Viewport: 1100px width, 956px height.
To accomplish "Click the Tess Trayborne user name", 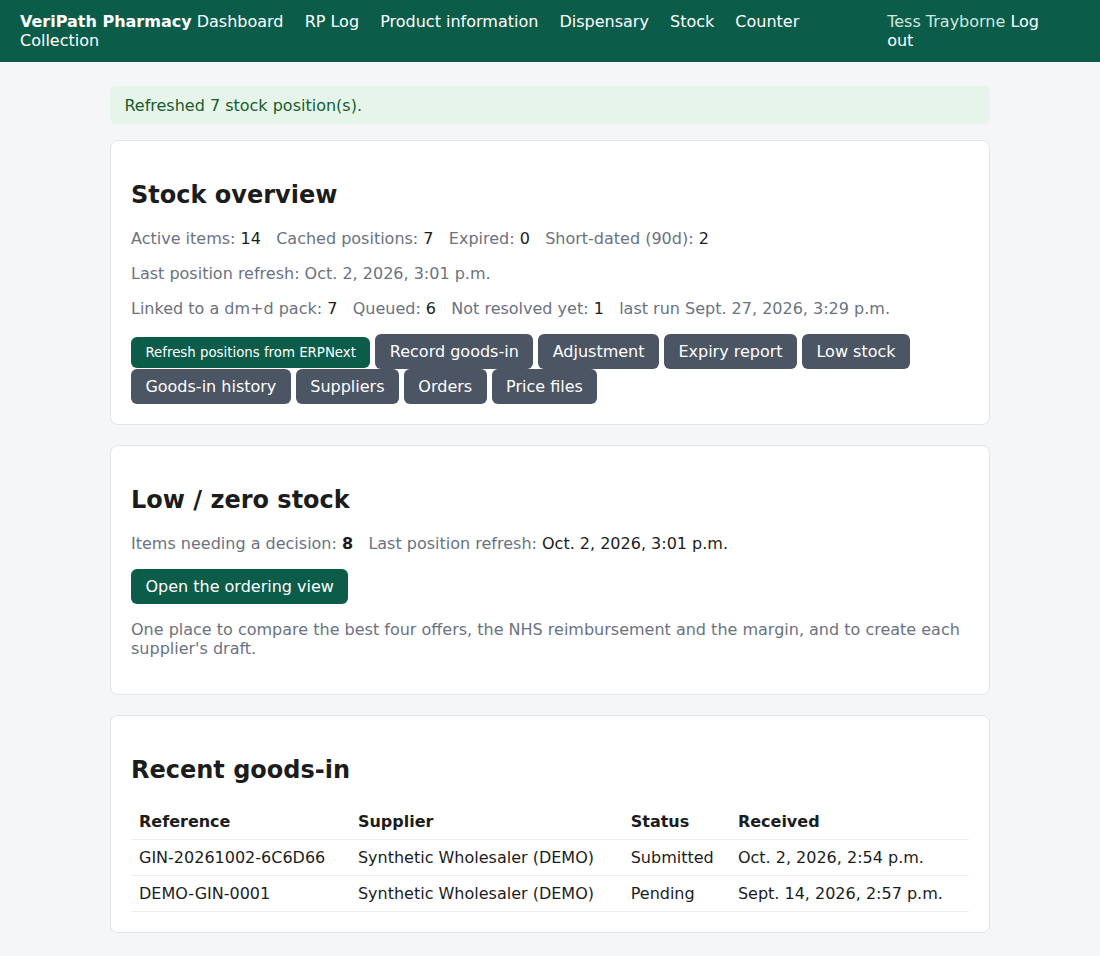I will [946, 22].
